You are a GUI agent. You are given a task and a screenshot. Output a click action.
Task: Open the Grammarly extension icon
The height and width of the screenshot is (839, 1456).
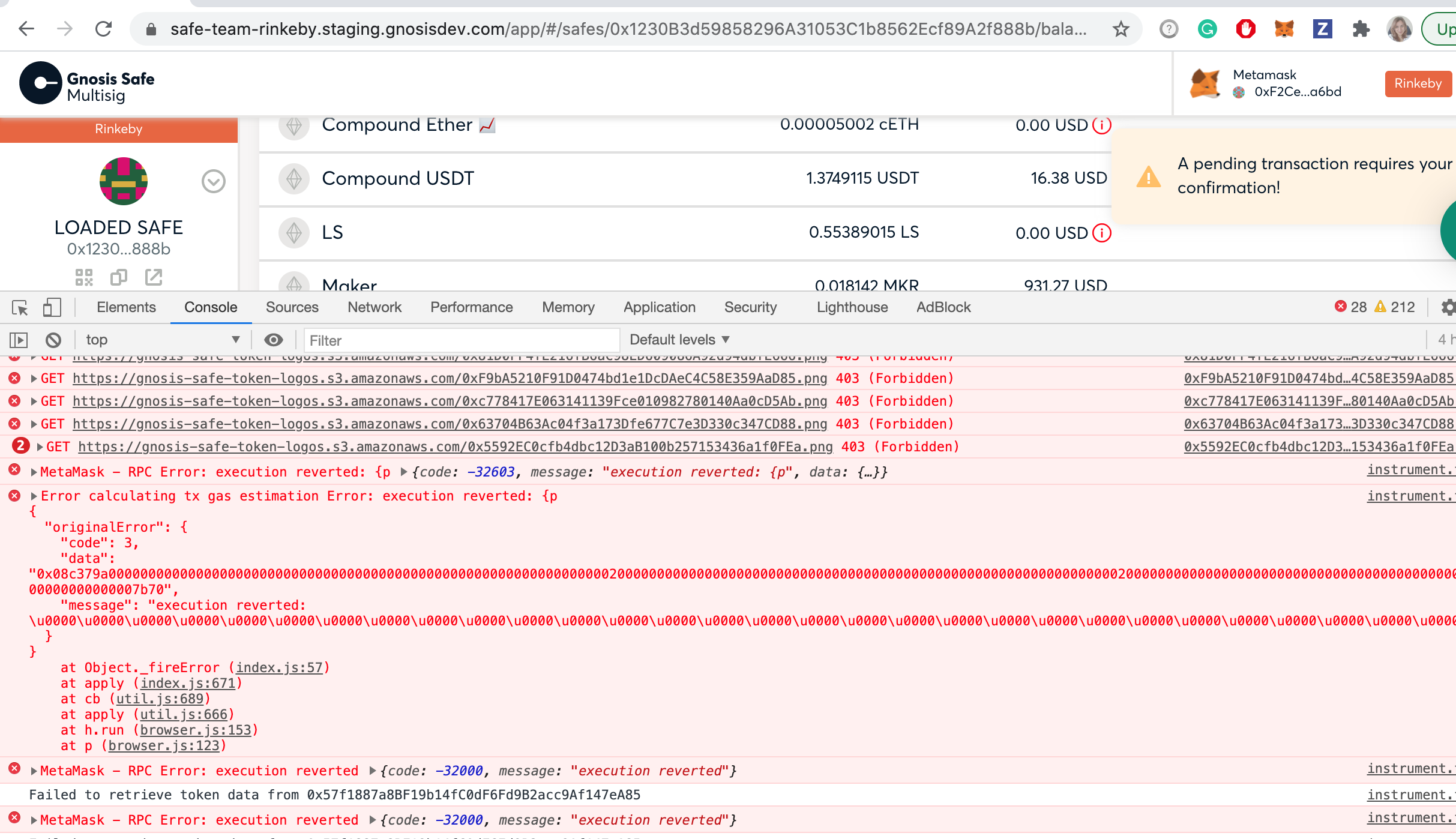click(x=1207, y=29)
